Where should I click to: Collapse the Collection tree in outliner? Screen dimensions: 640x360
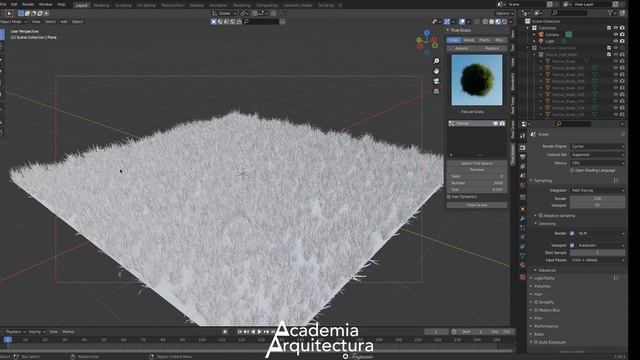[x=528, y=28]
